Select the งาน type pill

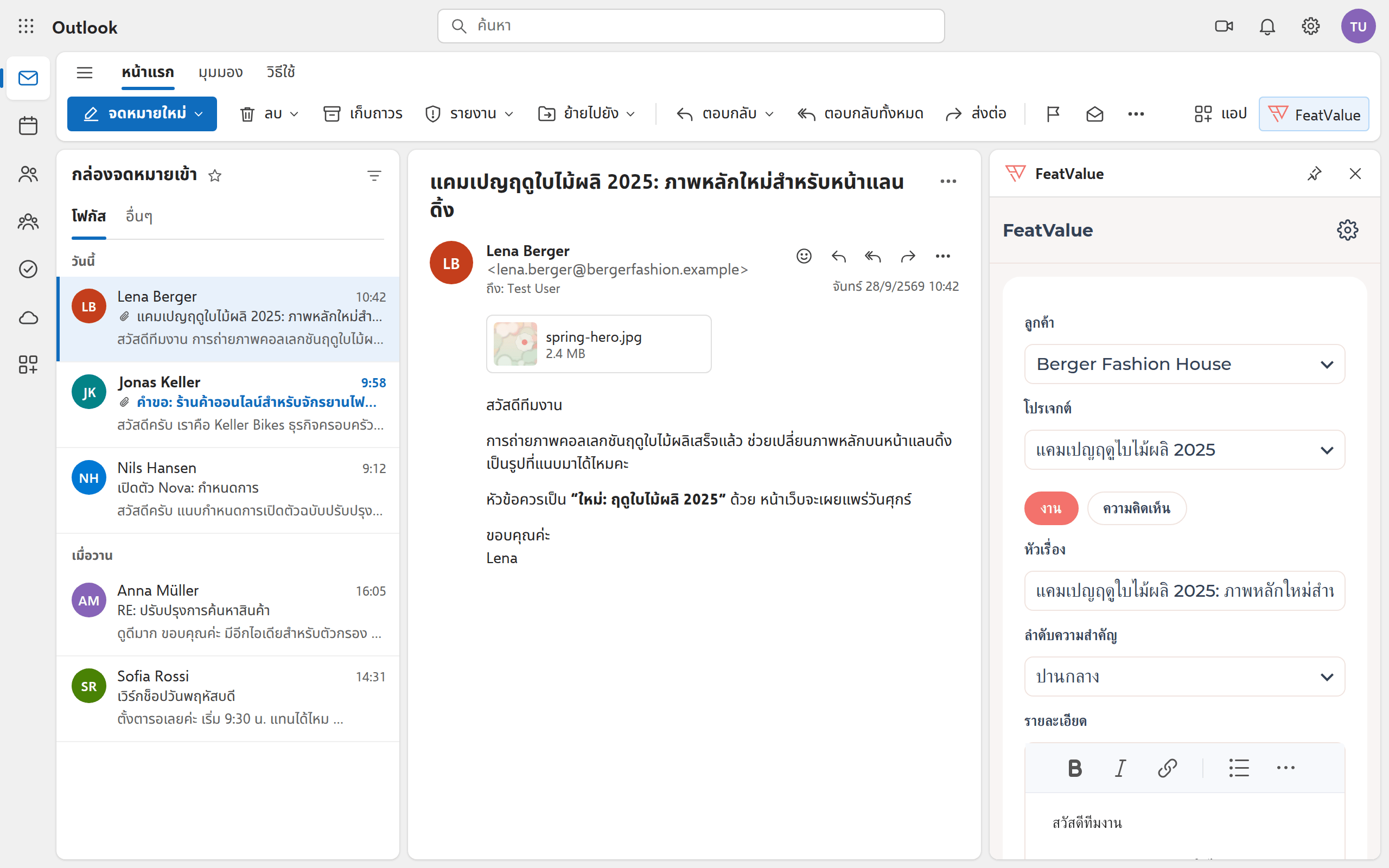point(1051,508)
